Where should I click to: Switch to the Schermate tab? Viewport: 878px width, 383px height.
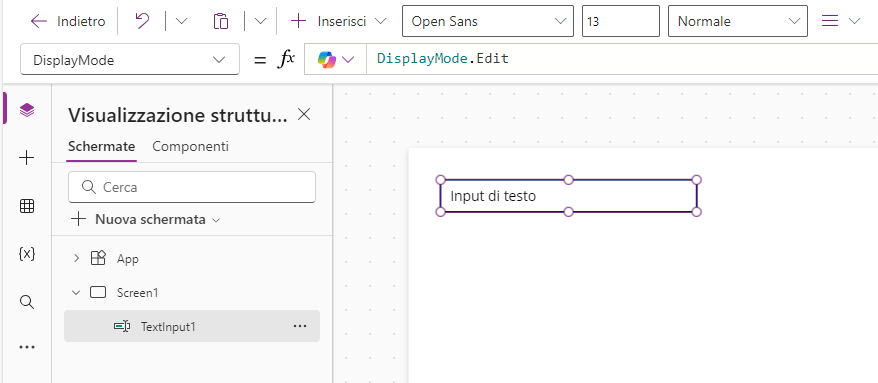[x=101, y=147]
